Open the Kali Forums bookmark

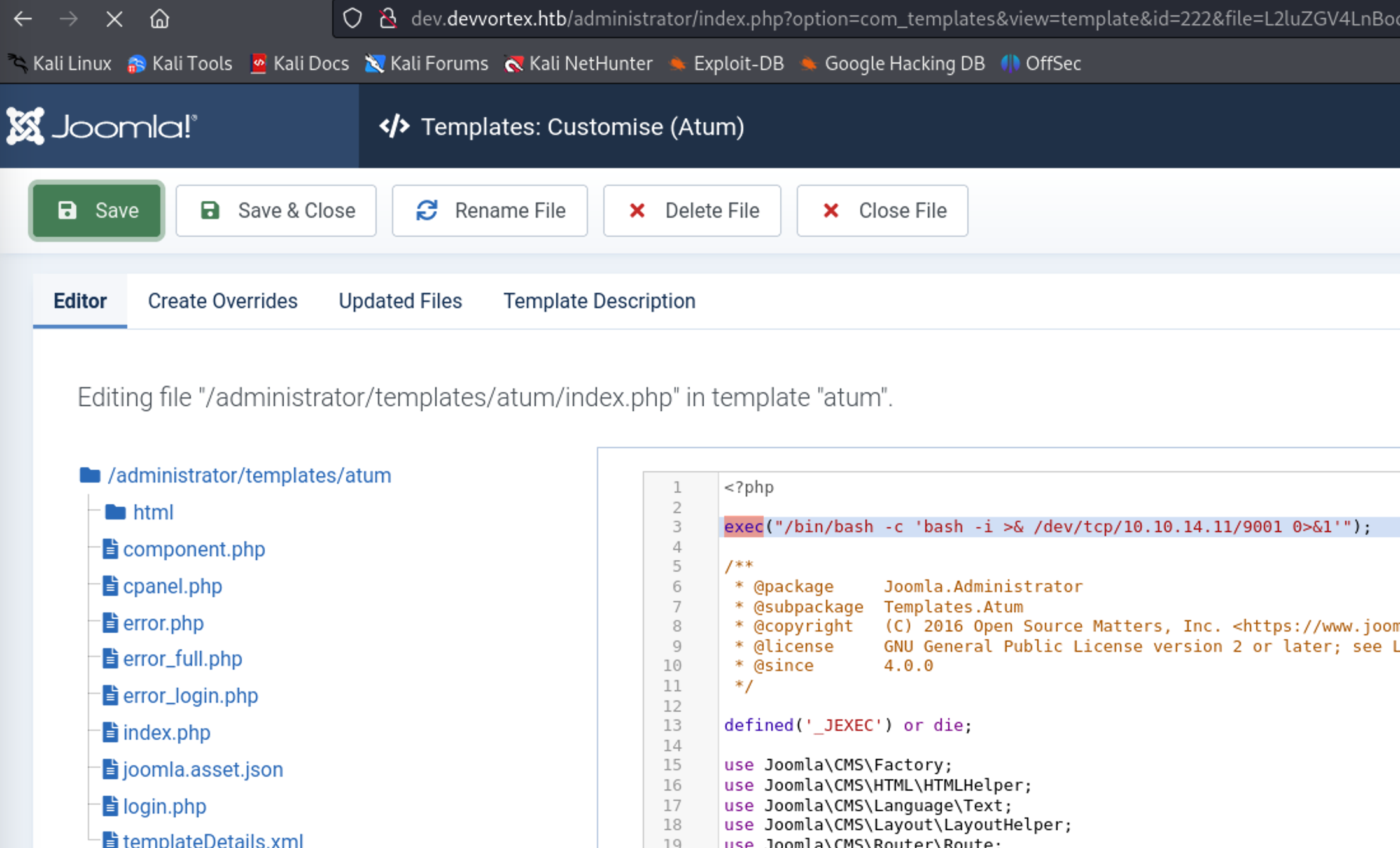click(426, 63)
